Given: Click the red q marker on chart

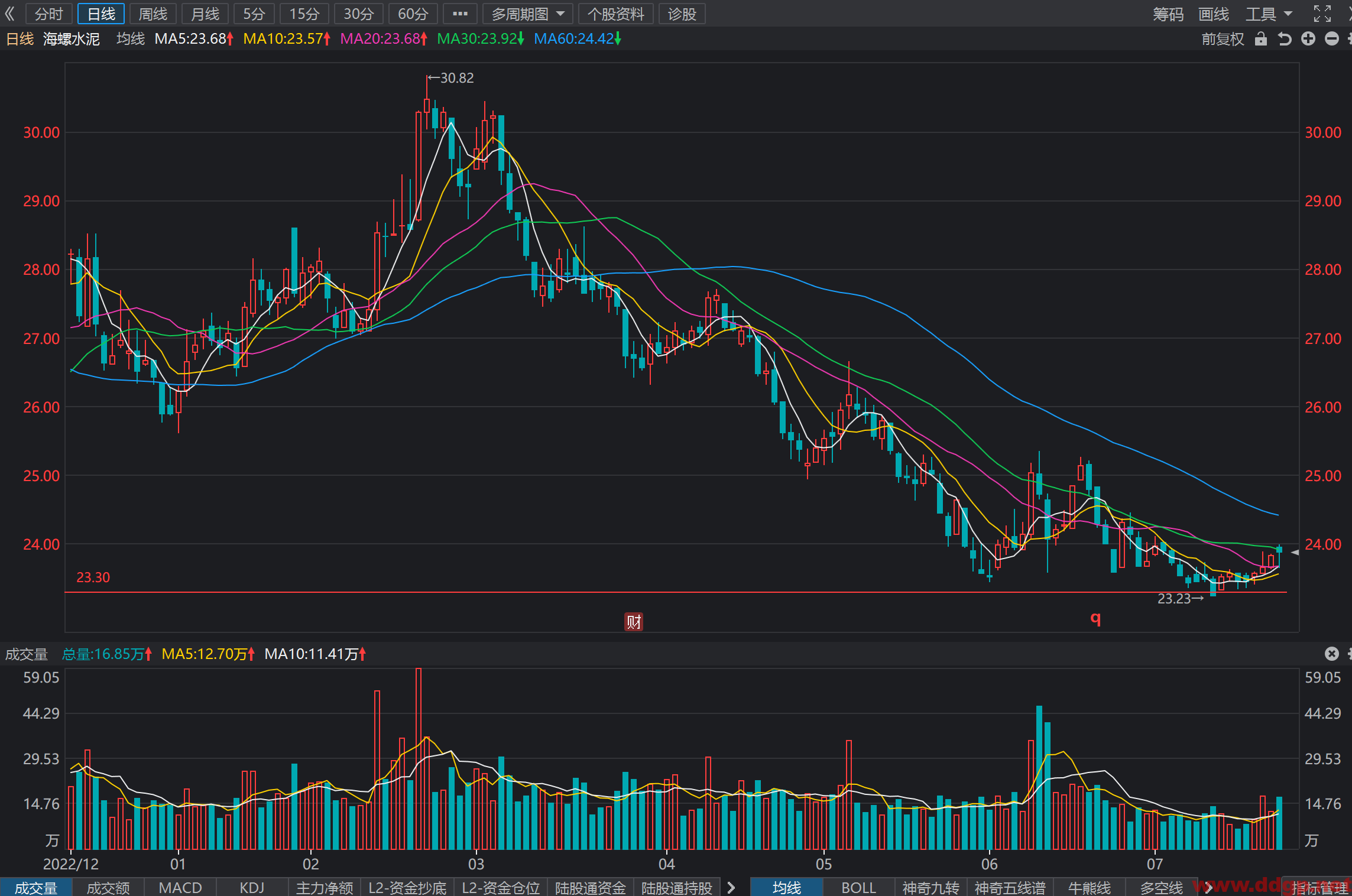Looking at the screenshot, I should click(1095, 618).
